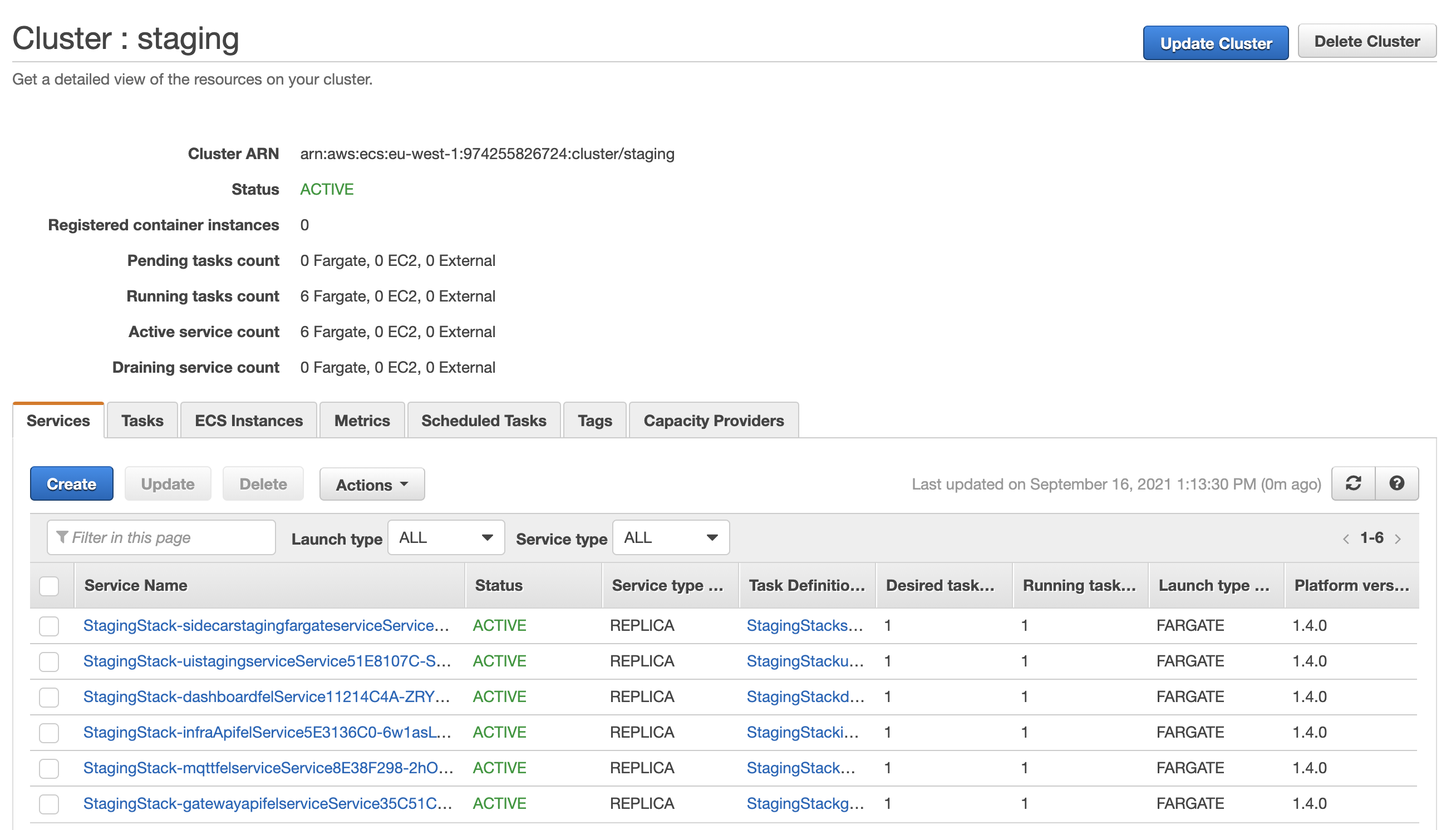Open the help question mark icon

(1396, 483)
